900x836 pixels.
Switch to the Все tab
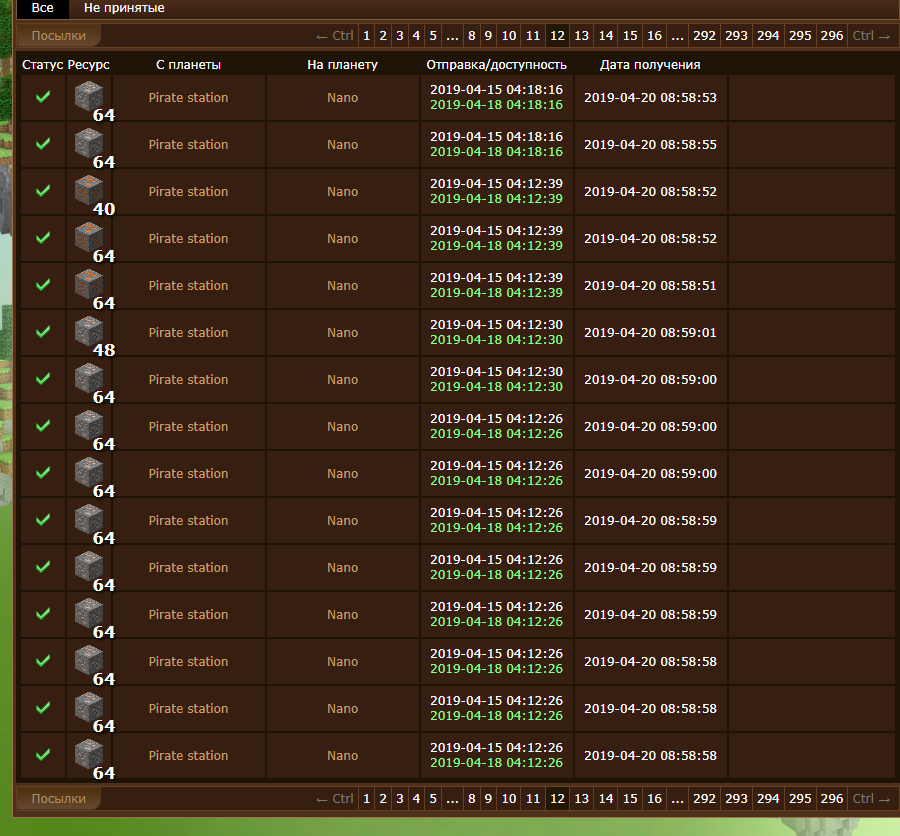[x=43, y=8]
